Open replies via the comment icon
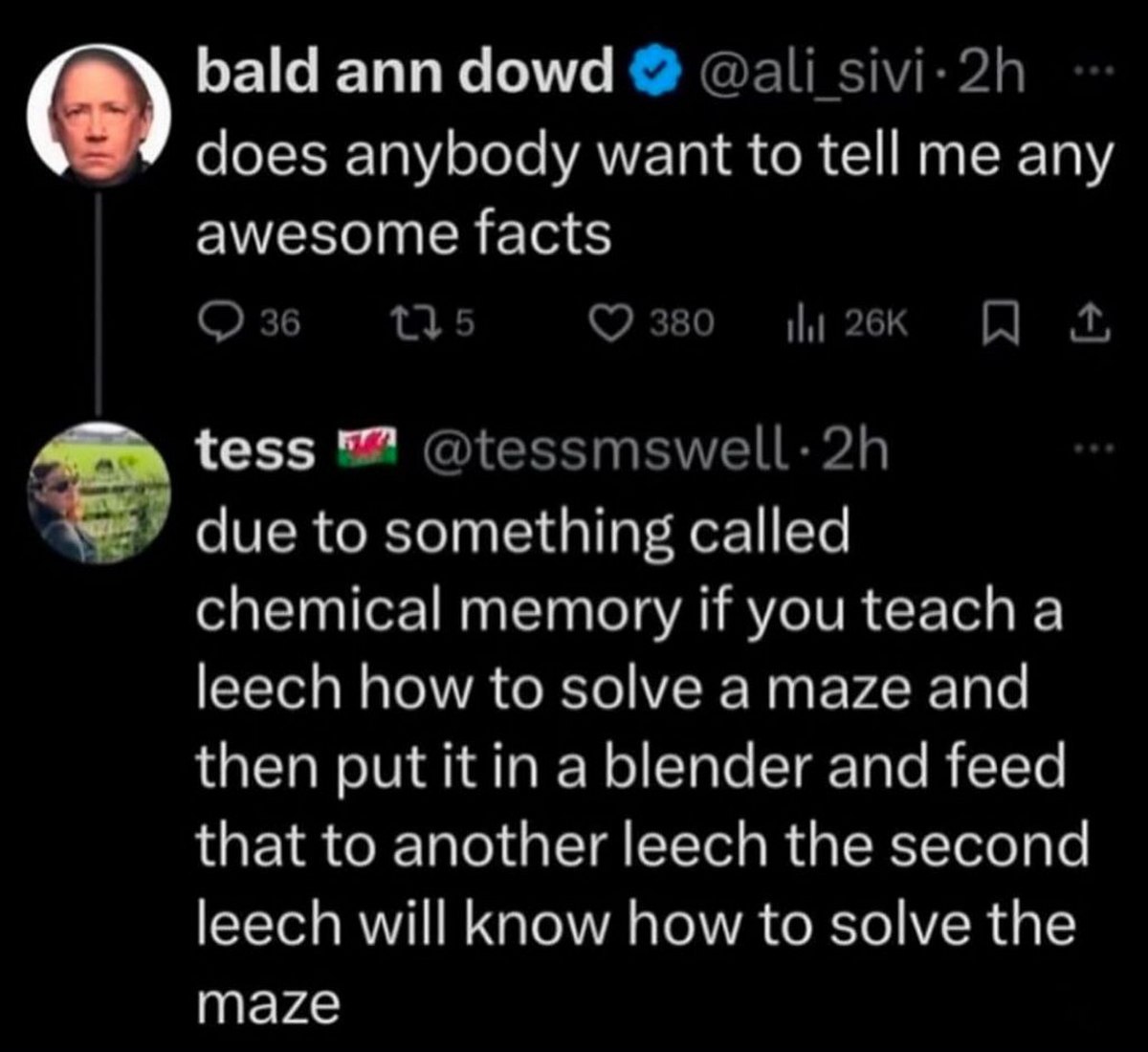Screen dimensions: 1148x1052 pyautogui.click(x=220, y=324)
